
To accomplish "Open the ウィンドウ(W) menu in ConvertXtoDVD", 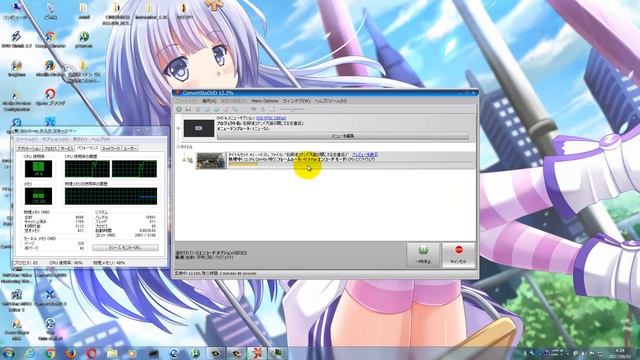I will tap(296, 101).
